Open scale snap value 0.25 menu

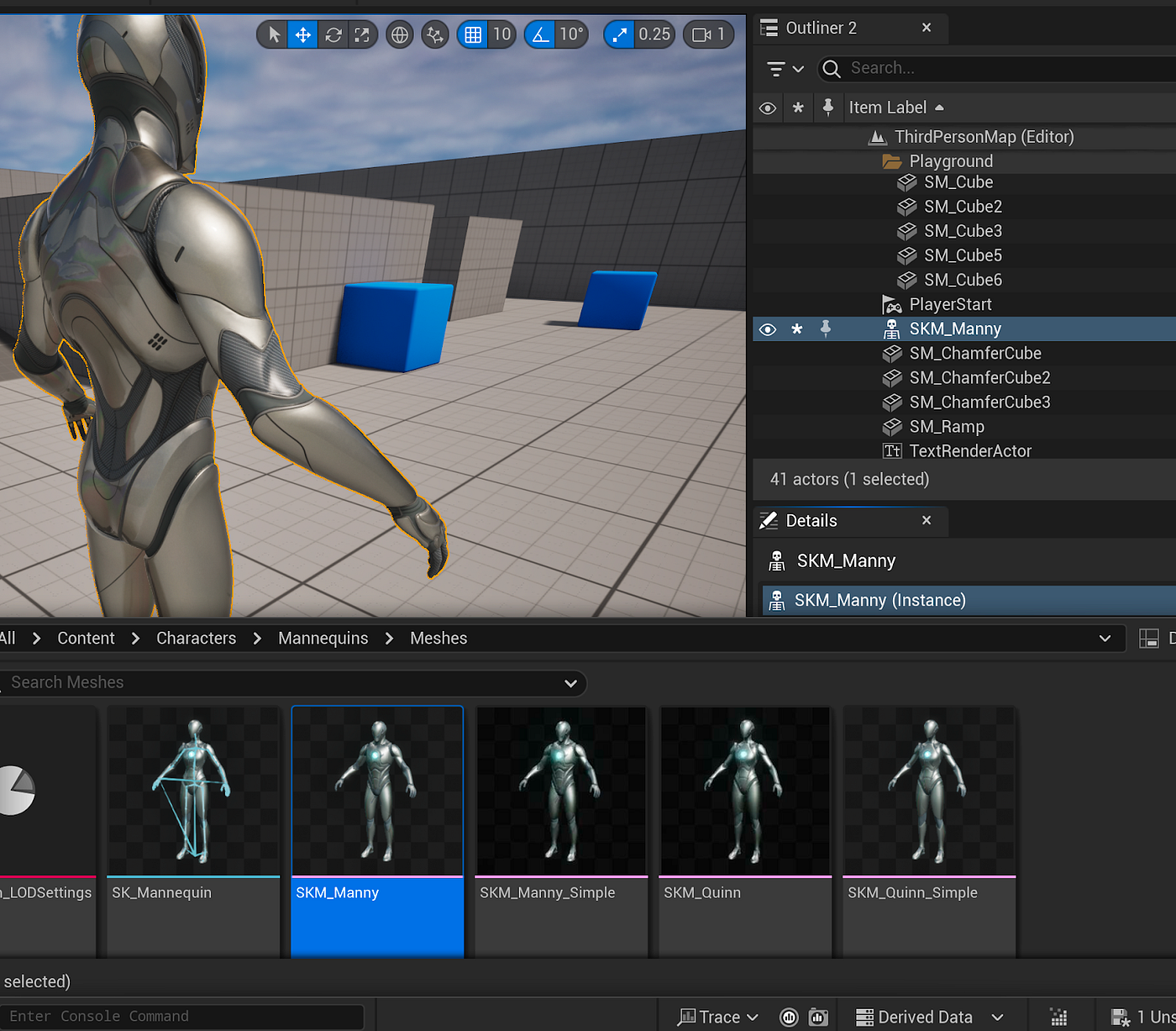654,34
